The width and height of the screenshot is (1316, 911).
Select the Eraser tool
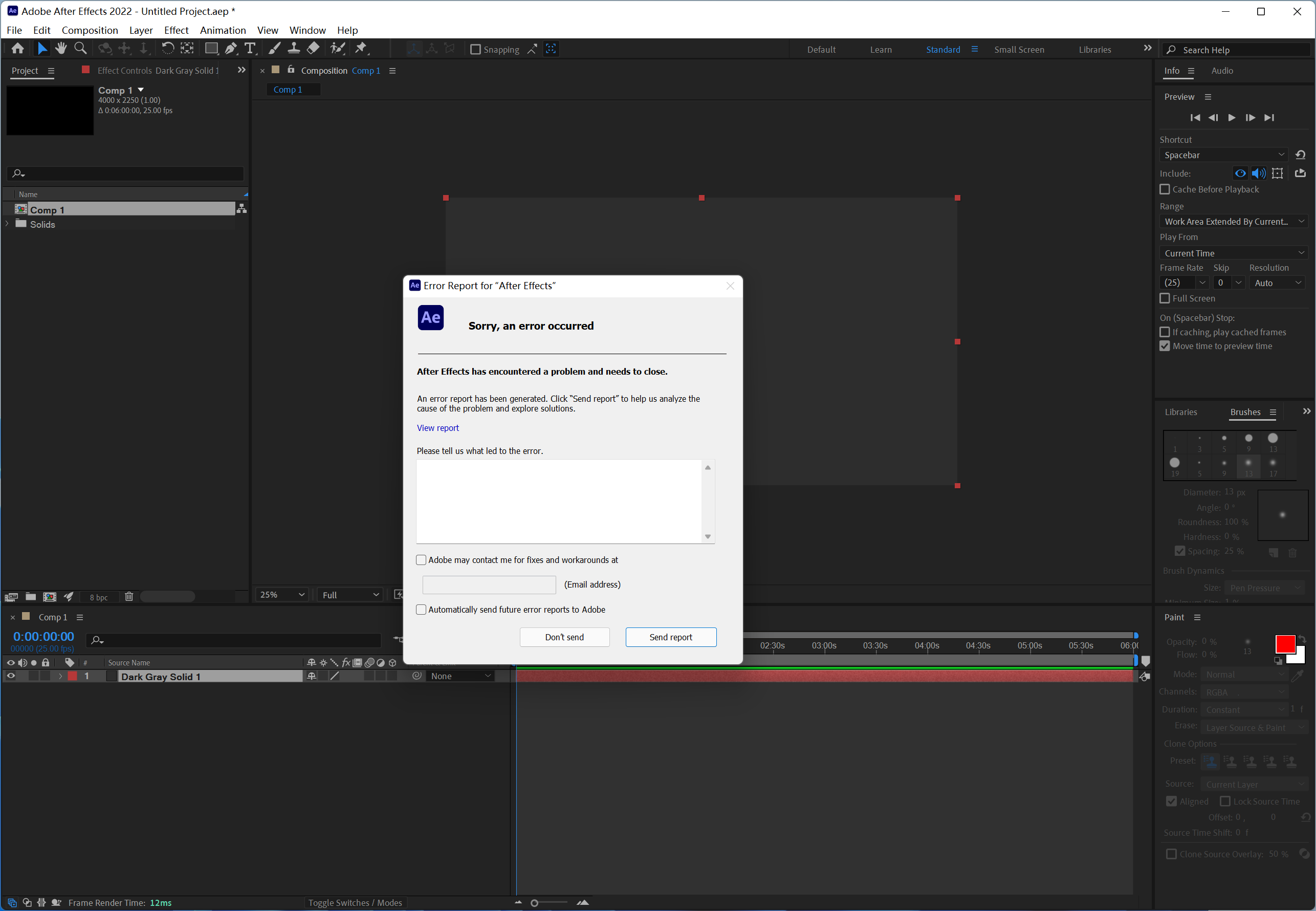point(313,49)
